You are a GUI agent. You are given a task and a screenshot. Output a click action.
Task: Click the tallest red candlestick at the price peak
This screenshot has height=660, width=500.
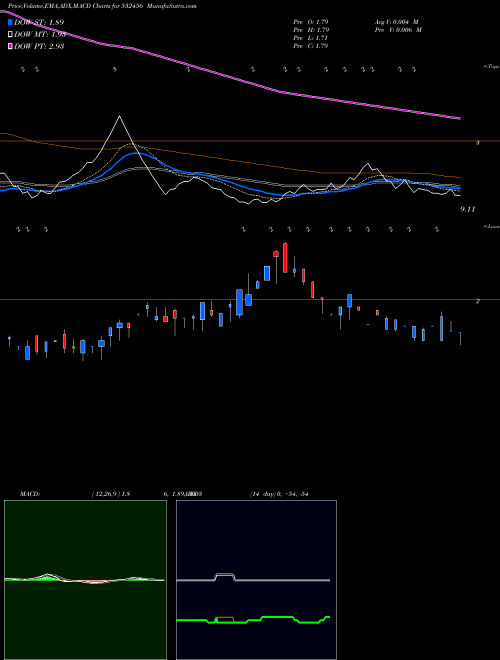click(x=285, y=258)
